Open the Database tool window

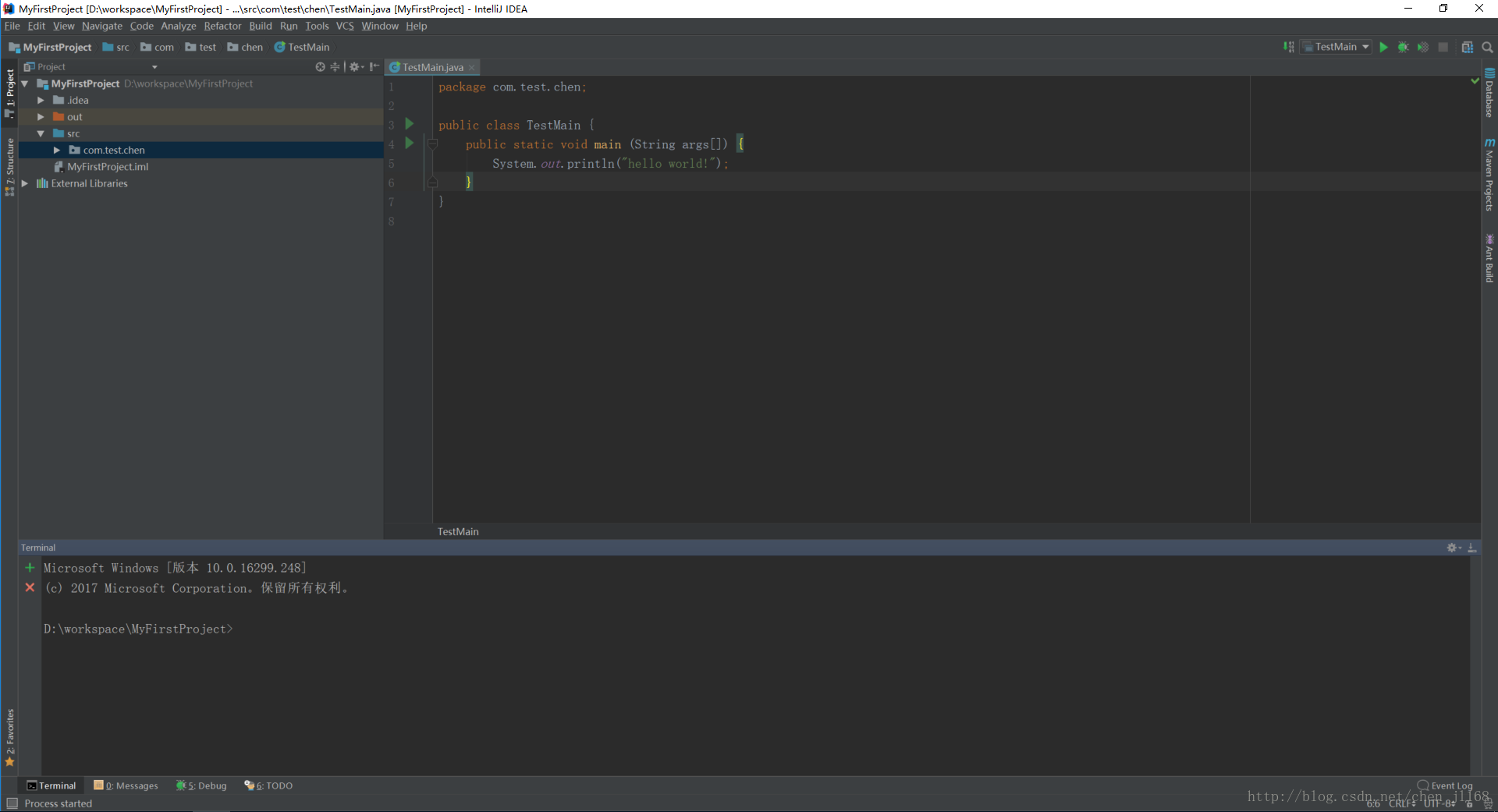[x=1489, y=93]
